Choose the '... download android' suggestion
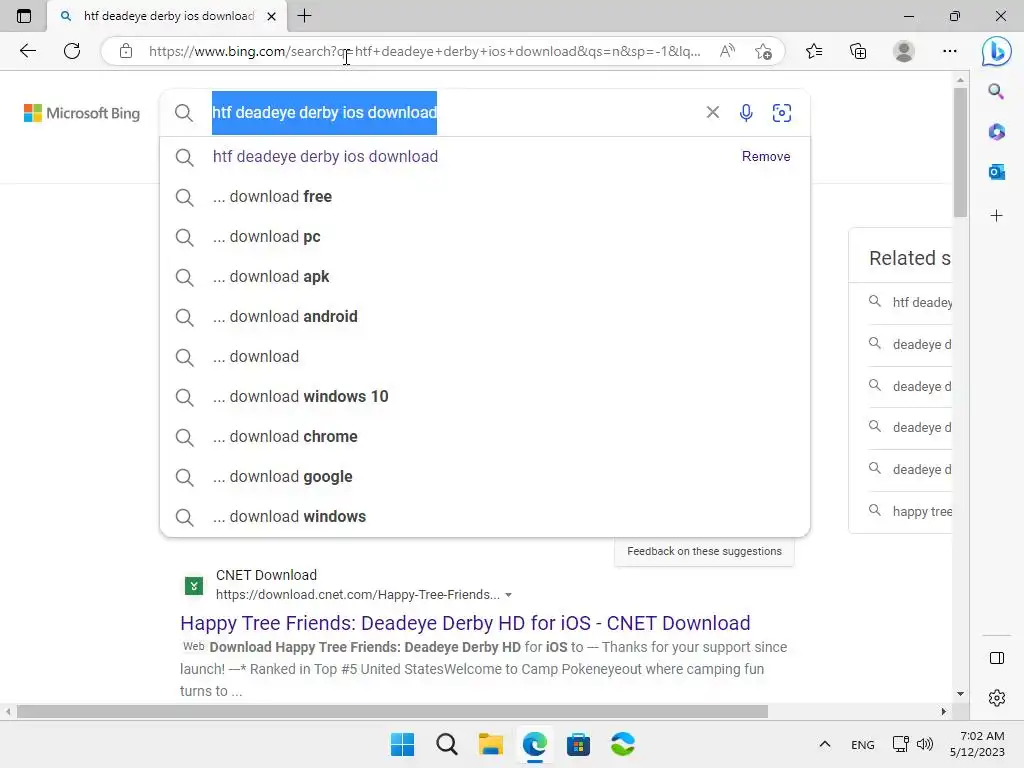 [485, 317]
